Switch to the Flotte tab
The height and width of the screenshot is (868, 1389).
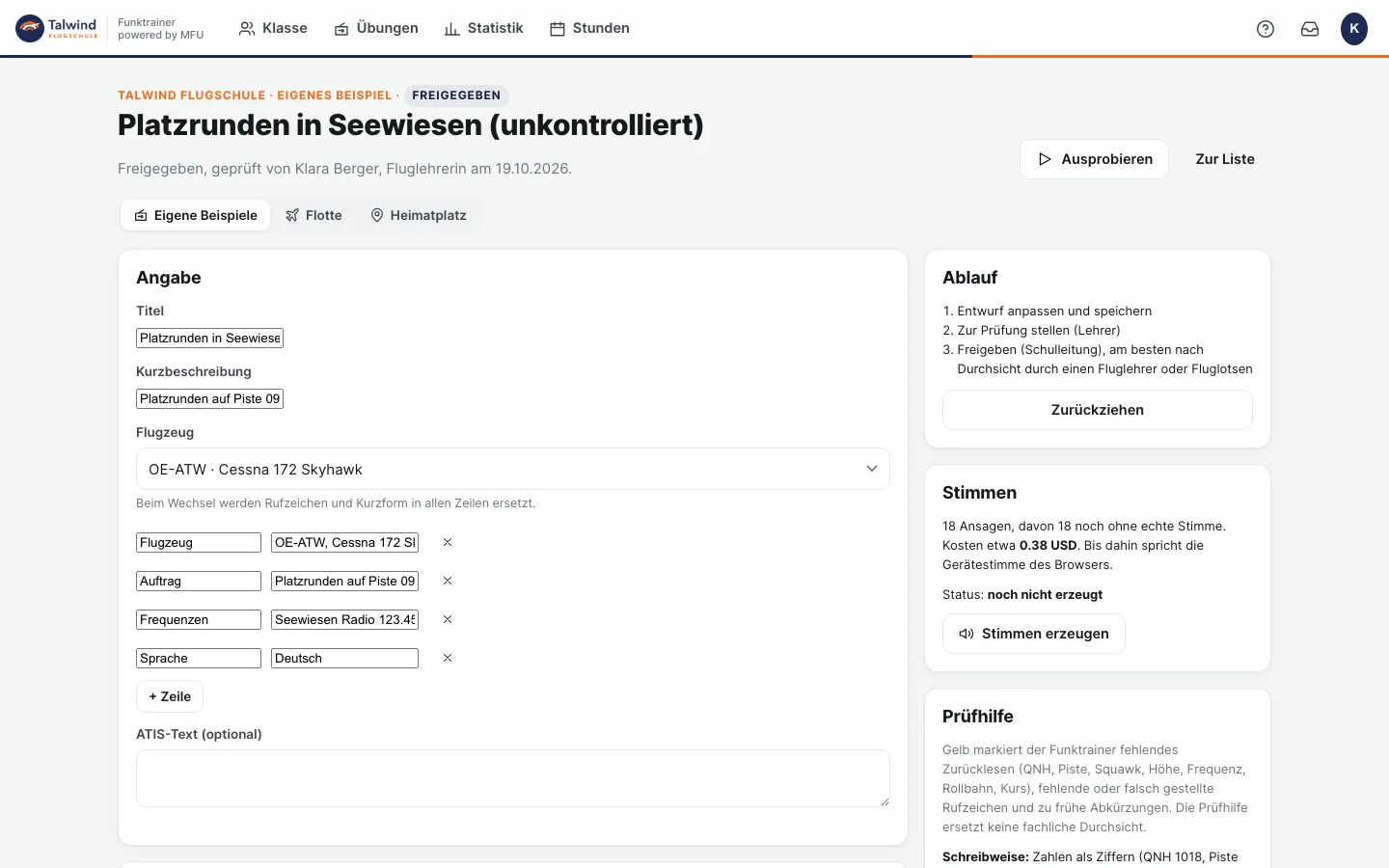coord(313,215)
